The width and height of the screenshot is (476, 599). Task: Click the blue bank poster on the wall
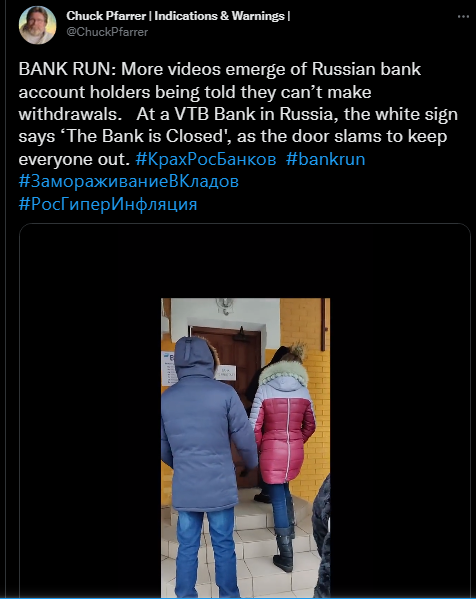pos(168,369)
